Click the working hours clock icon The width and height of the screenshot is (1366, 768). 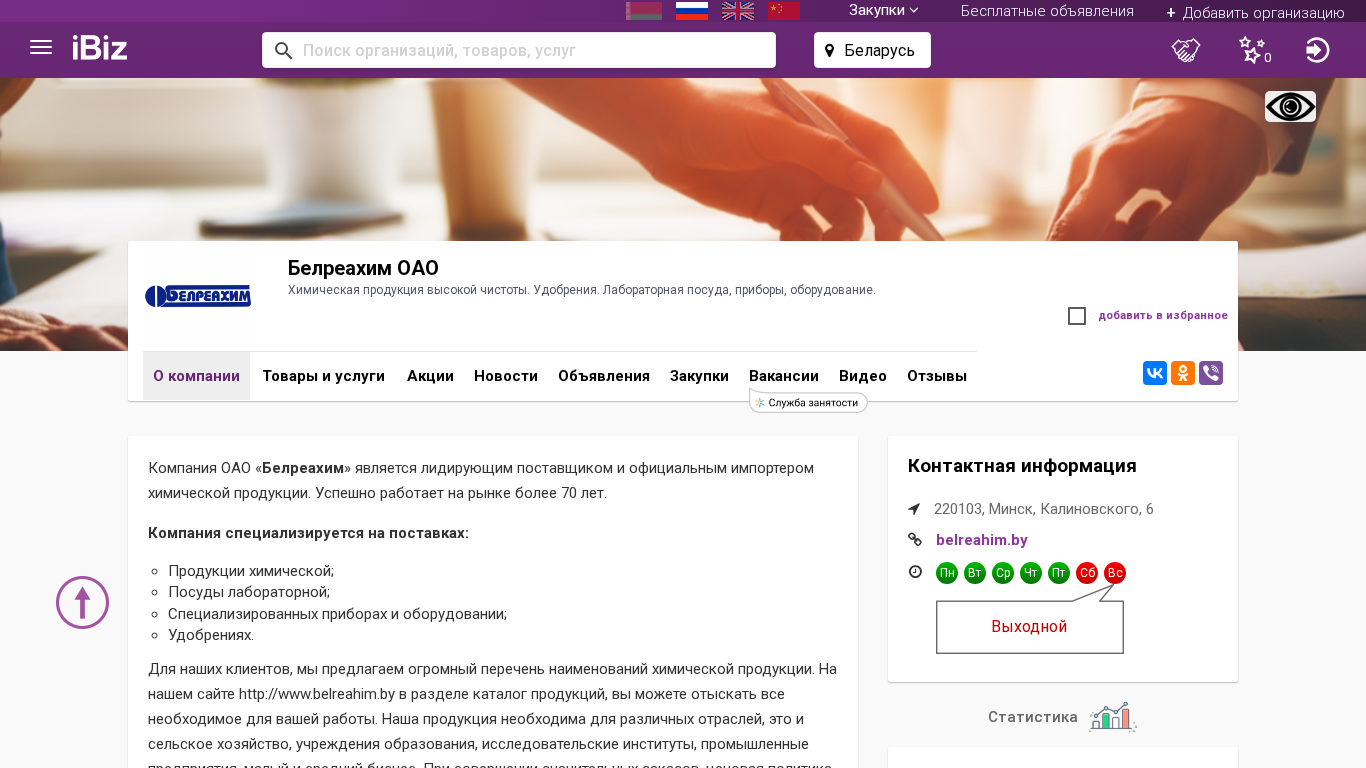point(915,572)
